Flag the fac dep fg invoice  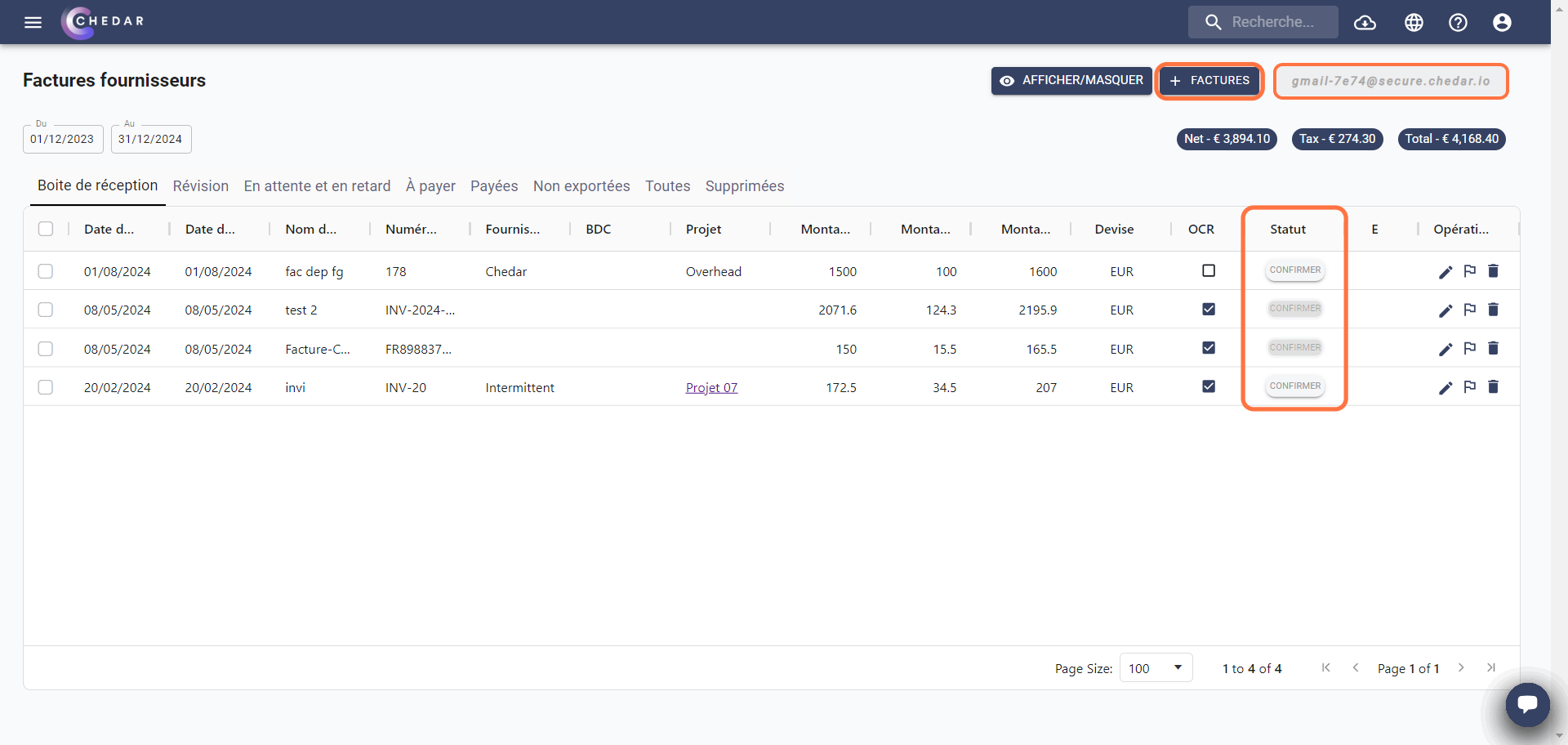(x=1470, y=271)
